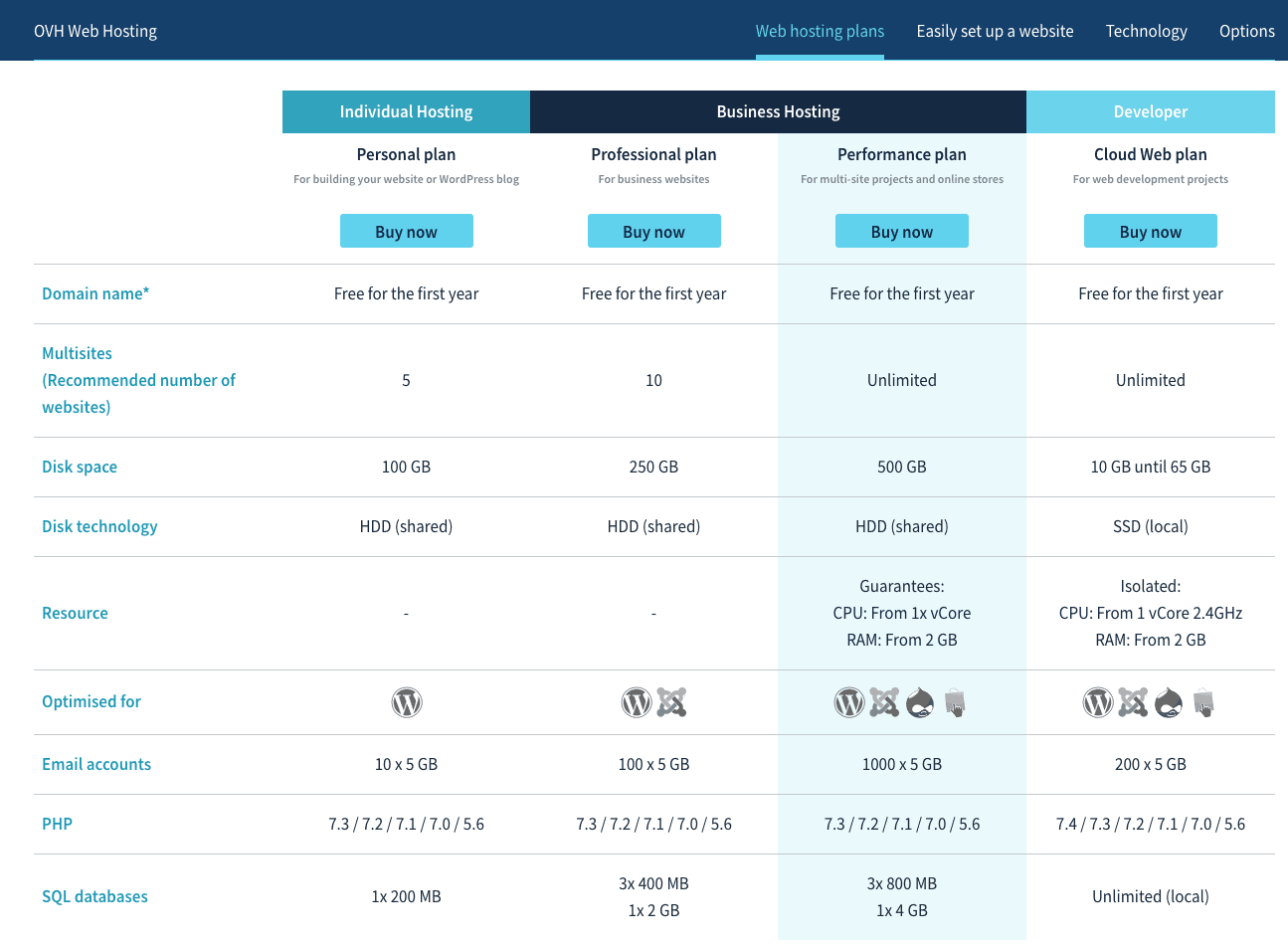Click the Personal plan heading
The height and width of the screenshot is (948, 1288).
point(406,154)
